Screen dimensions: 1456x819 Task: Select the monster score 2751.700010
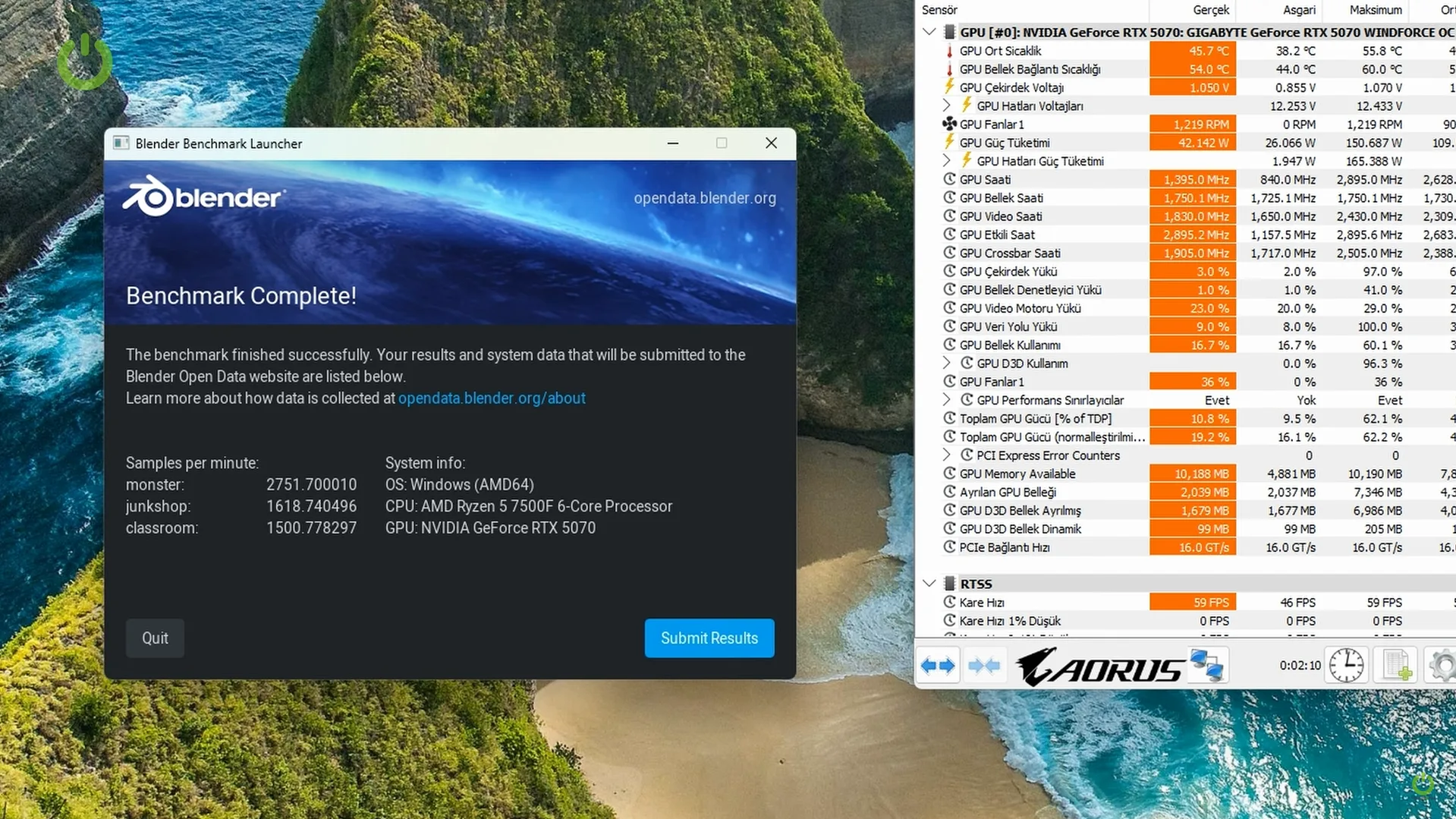pos(311,484)
